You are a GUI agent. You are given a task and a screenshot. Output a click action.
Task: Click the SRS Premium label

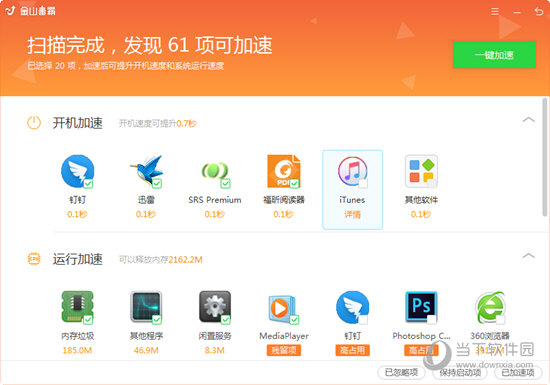point(215,200)
